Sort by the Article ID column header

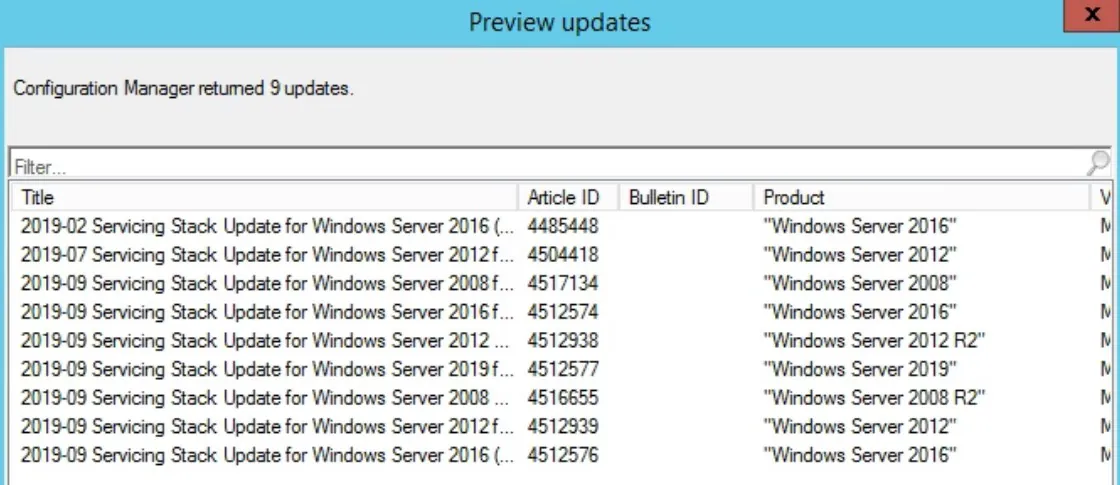pos(569,197)
